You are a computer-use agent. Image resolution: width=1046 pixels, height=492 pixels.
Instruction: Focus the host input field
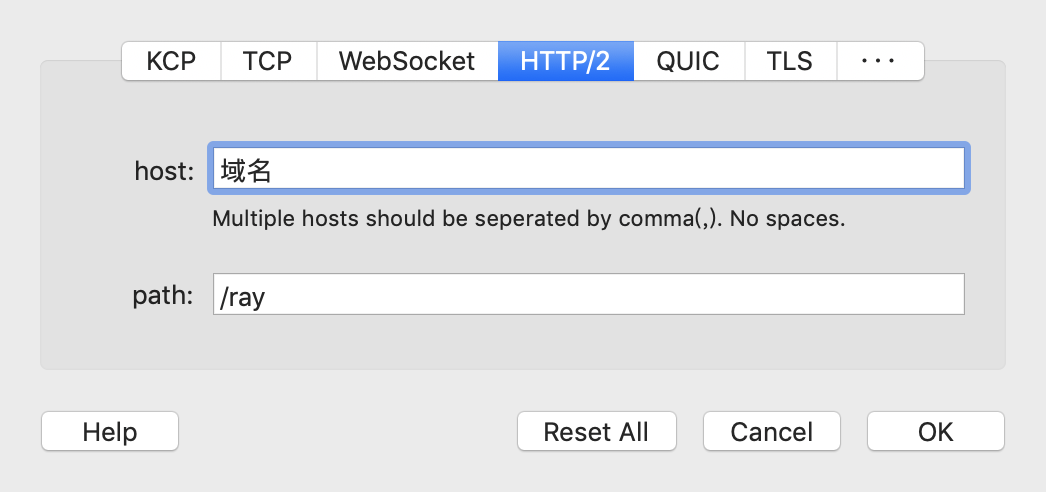[x=588, y=169]
